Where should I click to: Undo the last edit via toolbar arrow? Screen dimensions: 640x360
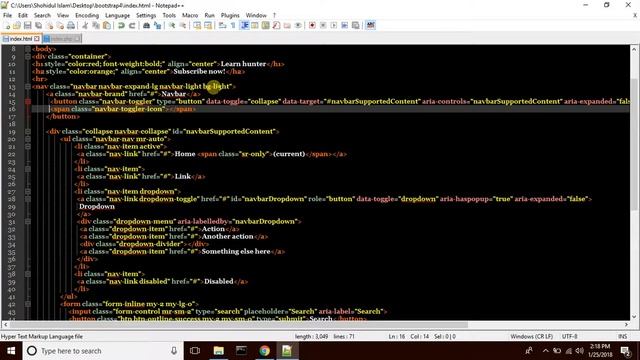coord(121,25)
